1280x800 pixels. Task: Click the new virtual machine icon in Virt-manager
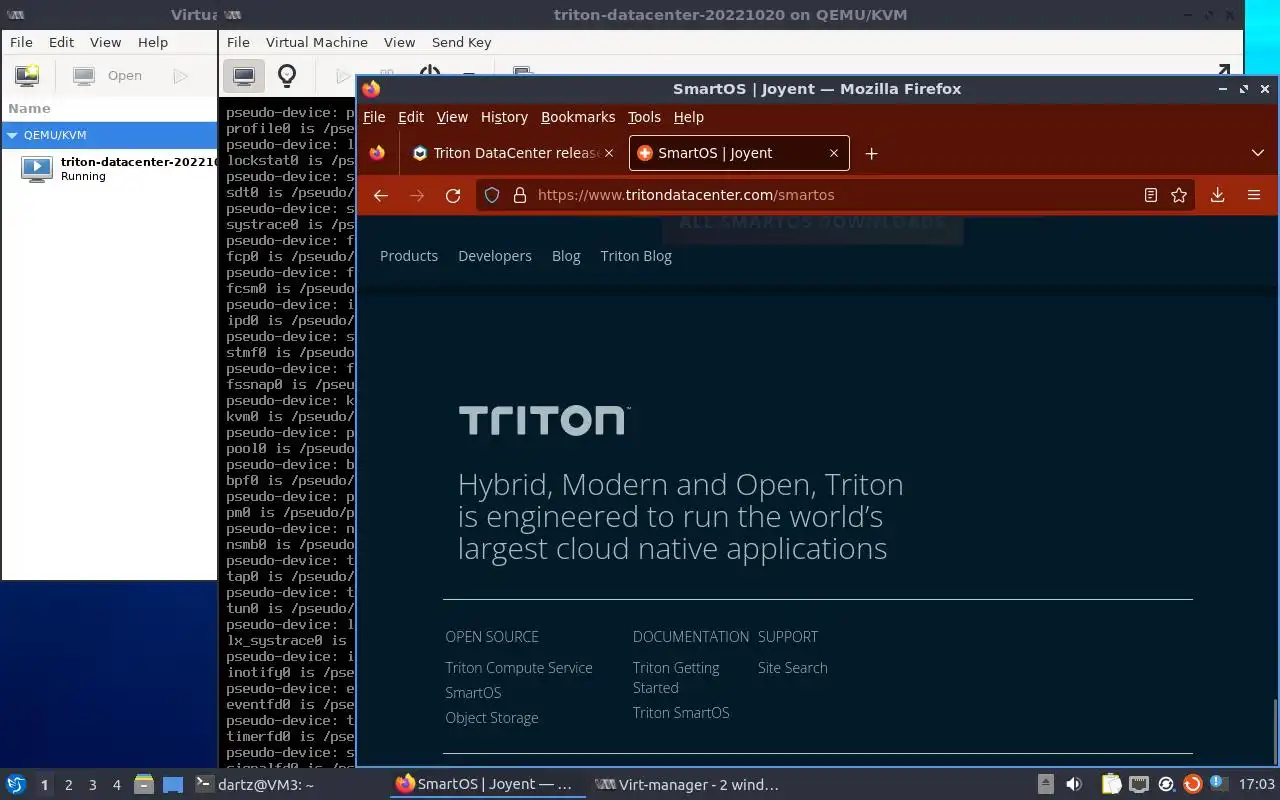pos(27,76)
